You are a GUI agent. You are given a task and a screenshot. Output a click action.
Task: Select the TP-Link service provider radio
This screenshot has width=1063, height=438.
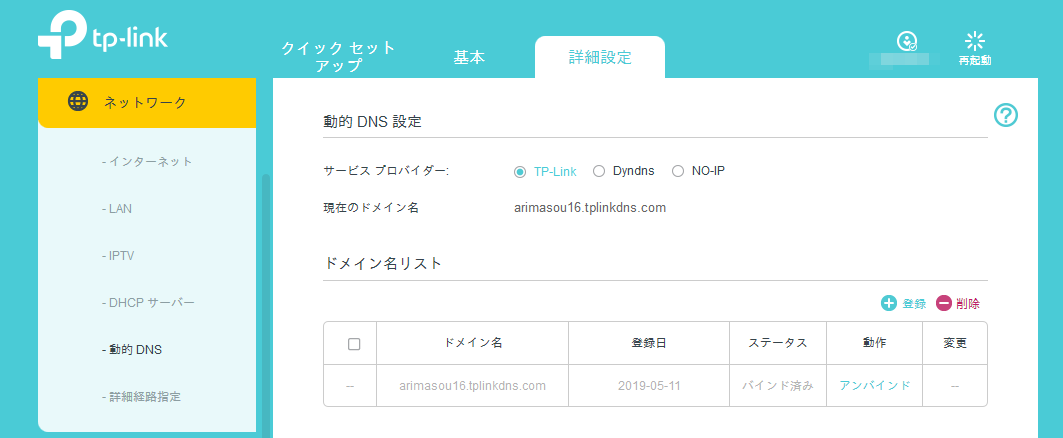click(520, 172)
